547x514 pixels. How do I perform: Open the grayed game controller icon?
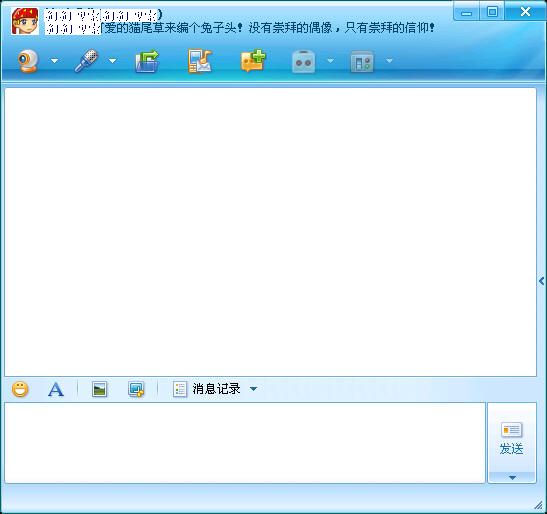(304, 62)
